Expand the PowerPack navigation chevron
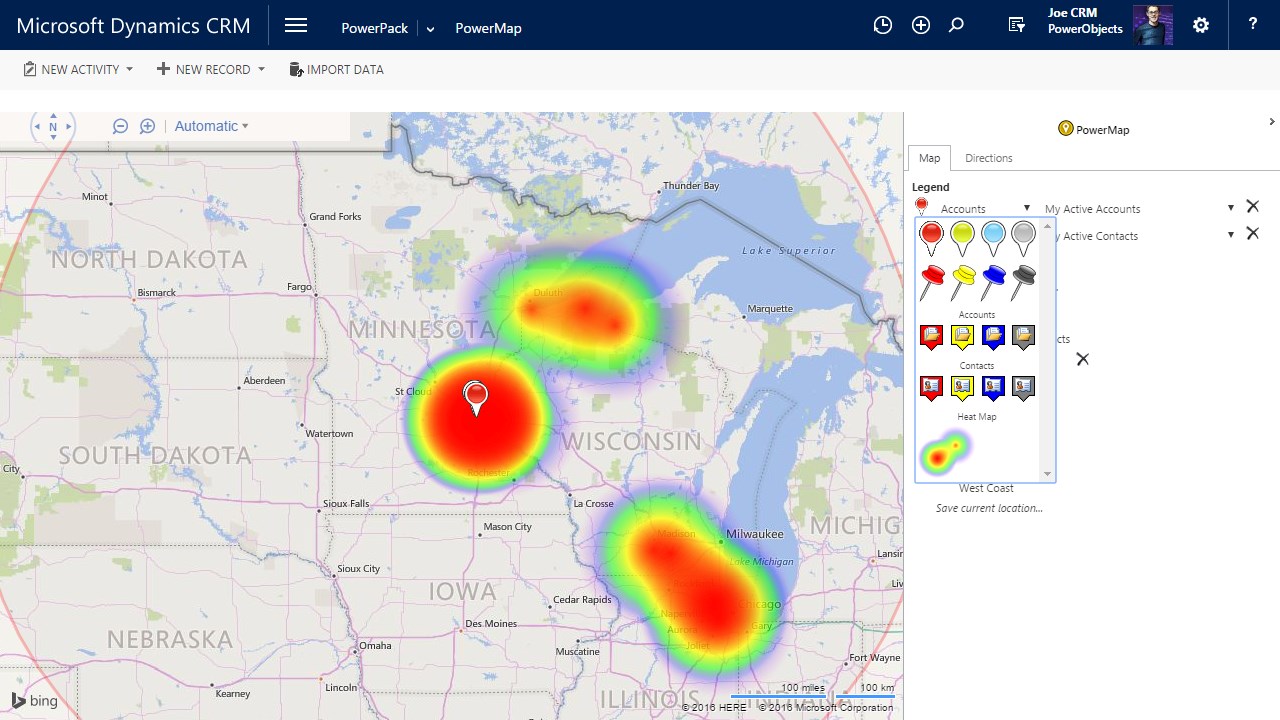 [x=430, y=29]
